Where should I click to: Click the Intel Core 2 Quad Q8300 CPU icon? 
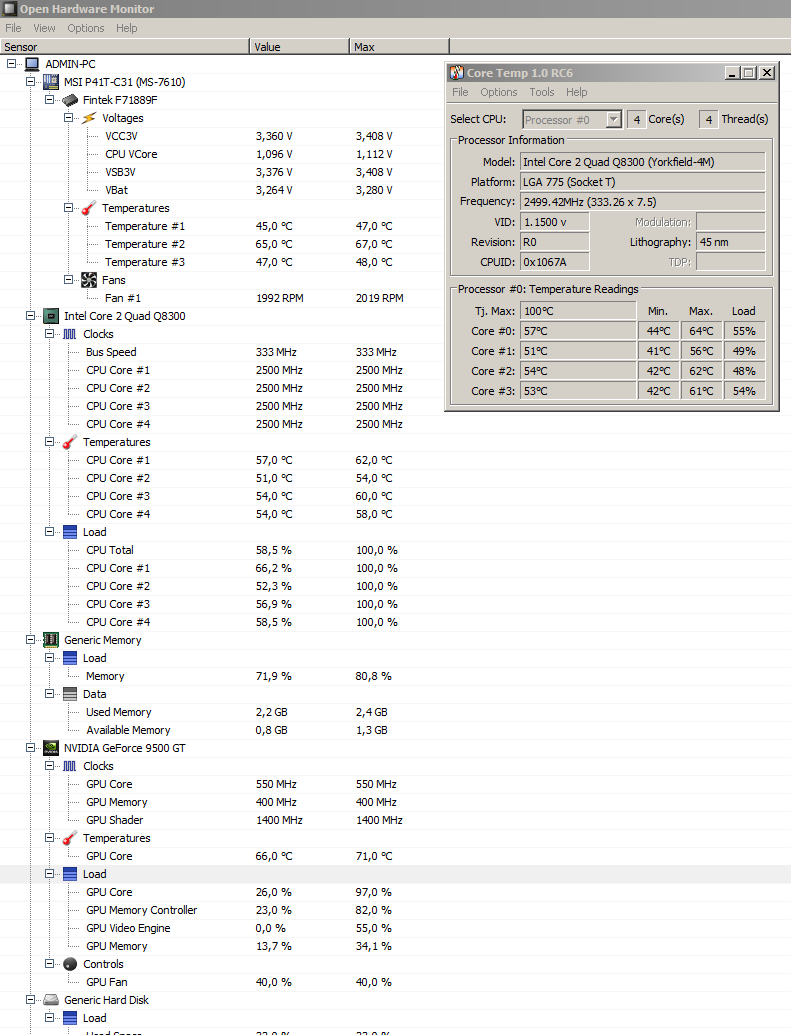tap(51, 316)
